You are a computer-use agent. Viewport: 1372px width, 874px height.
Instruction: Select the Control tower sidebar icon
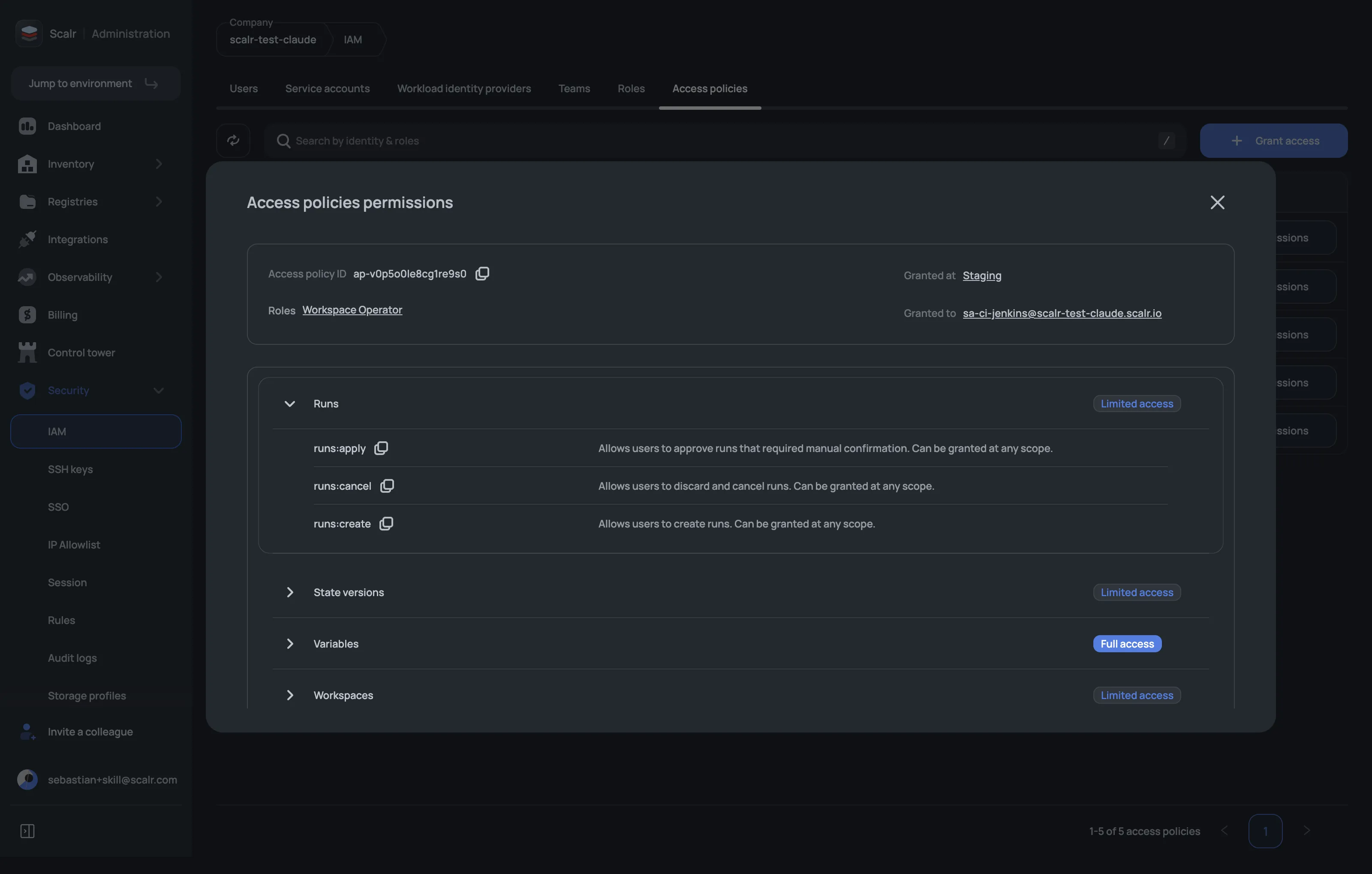pyautogui.click(x=28, y=352)
